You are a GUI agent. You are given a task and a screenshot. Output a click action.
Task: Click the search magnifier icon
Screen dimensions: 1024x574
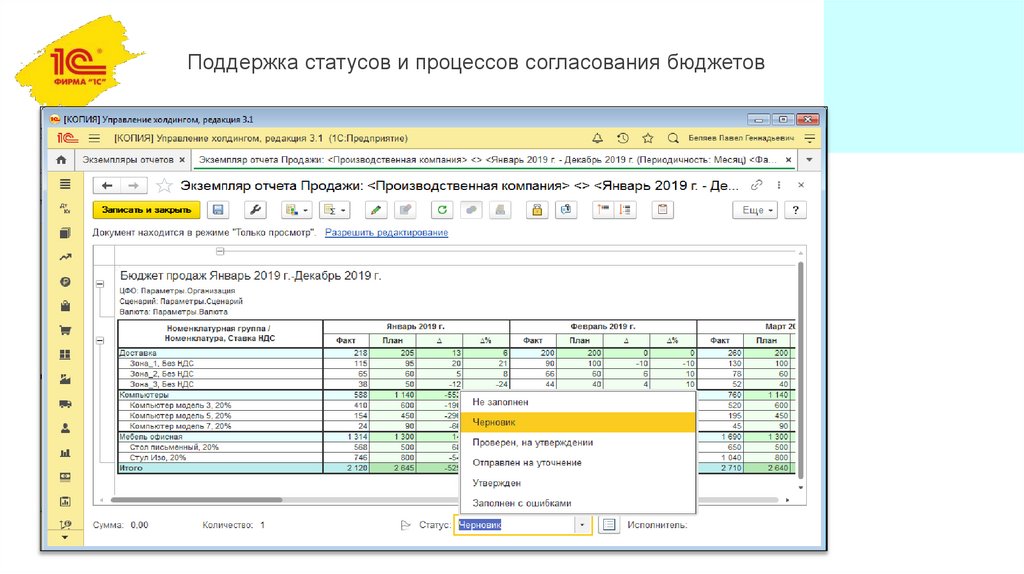(x=673, y=138)
